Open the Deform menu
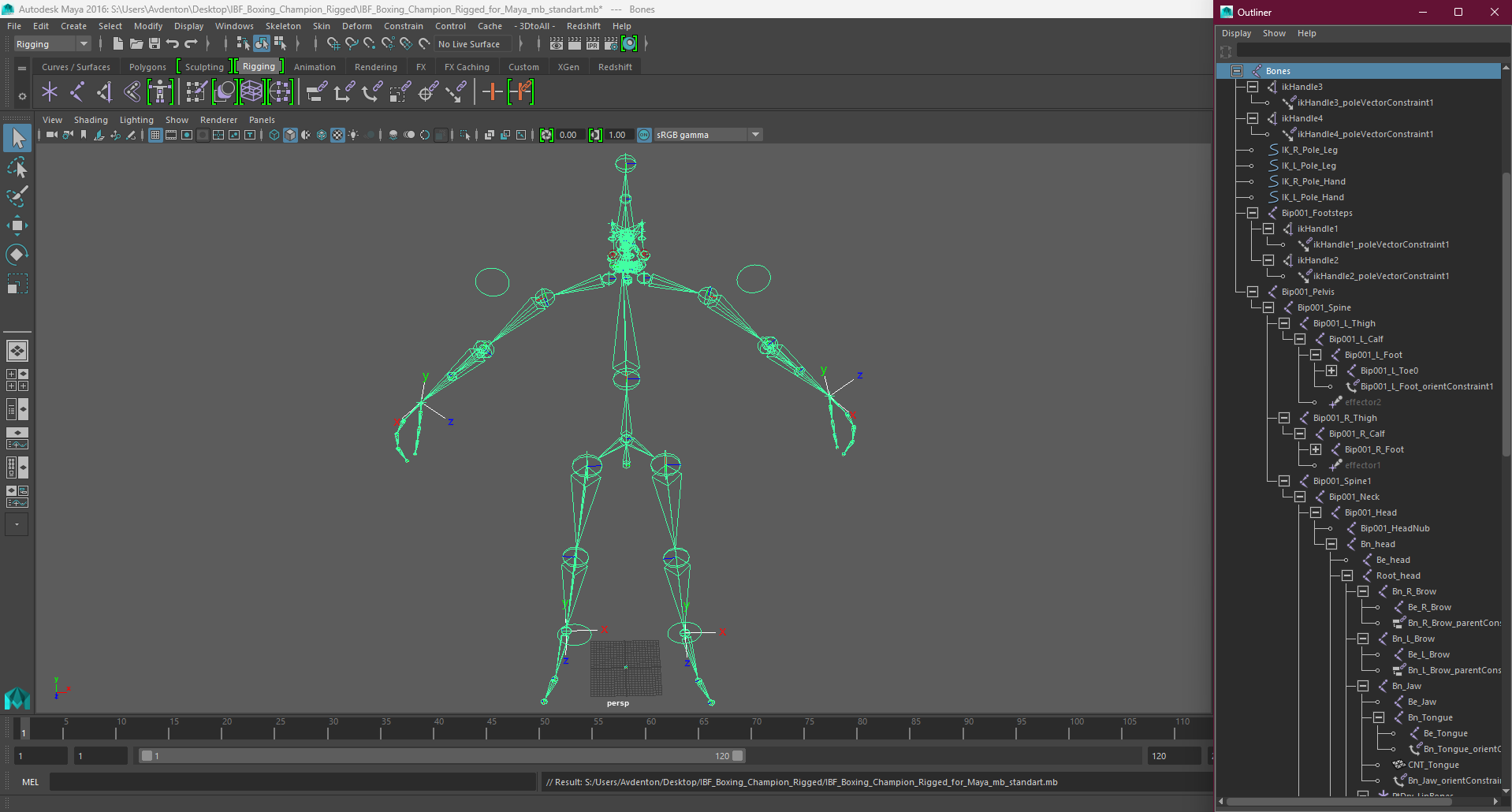 point(356,26)
